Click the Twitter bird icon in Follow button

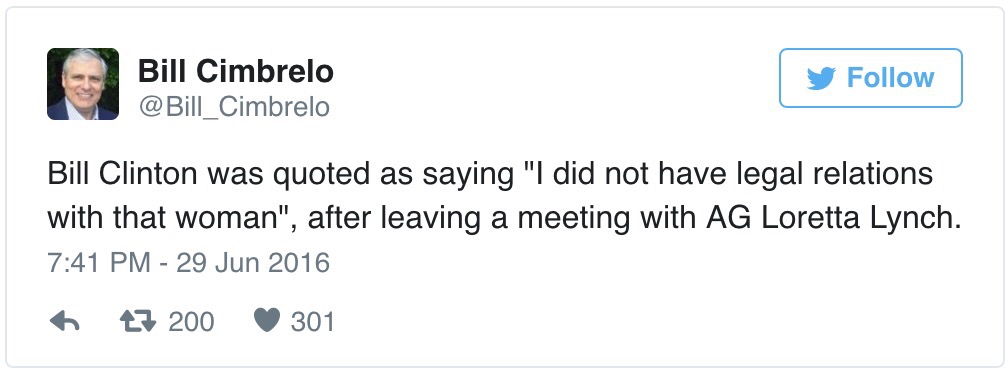(820, 78)
